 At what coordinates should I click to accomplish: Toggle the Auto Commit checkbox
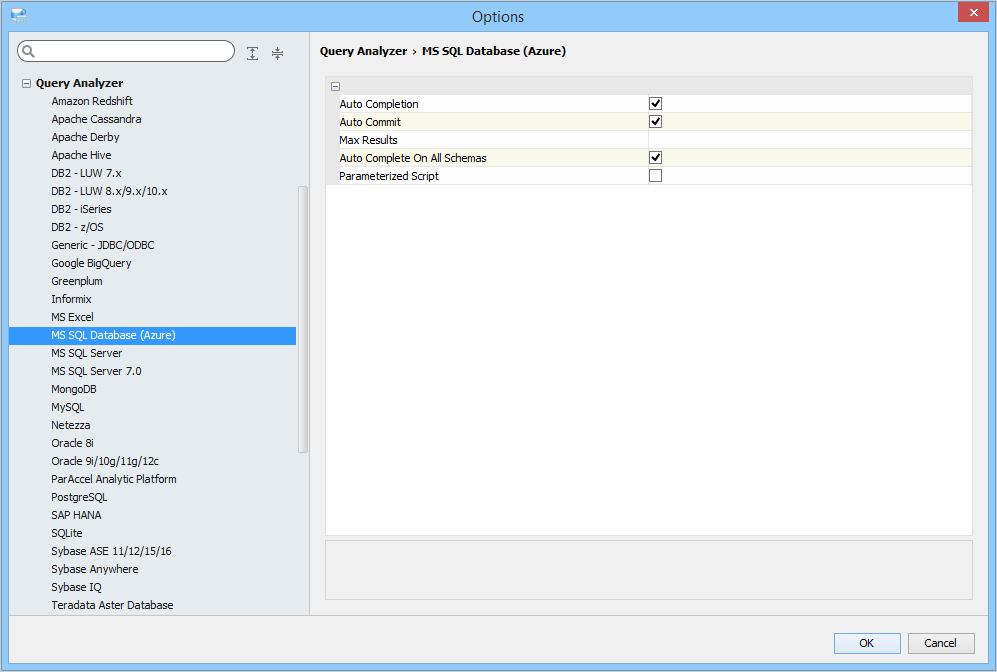point(655,121)
